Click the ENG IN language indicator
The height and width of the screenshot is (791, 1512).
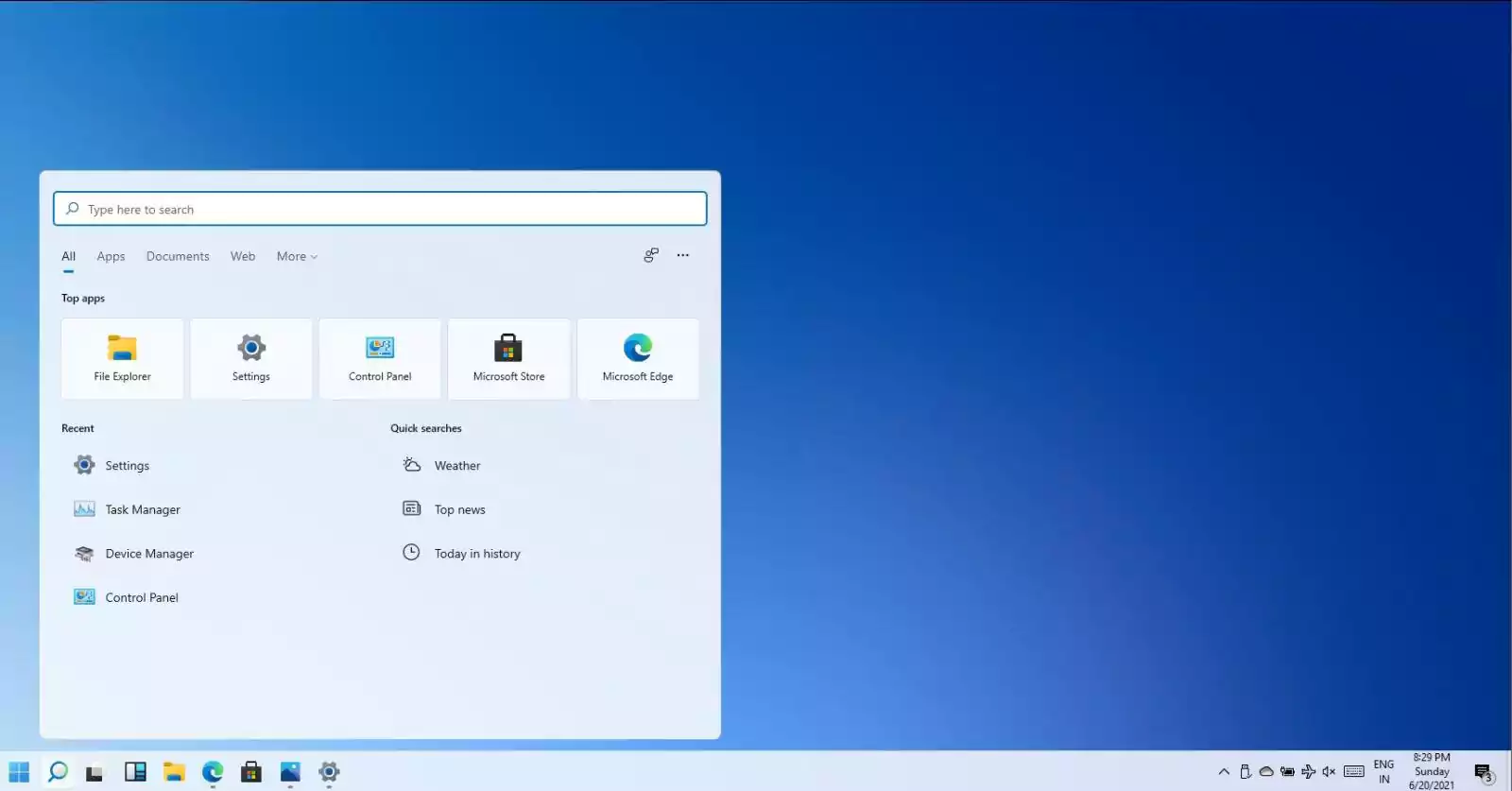[1383, 772]
